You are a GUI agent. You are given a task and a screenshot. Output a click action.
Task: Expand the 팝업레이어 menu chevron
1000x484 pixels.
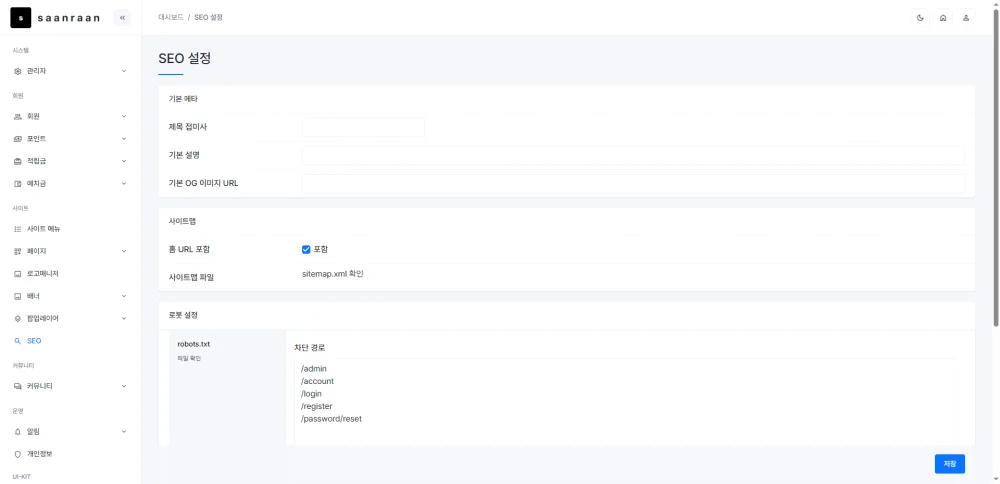tap(124, 318)
